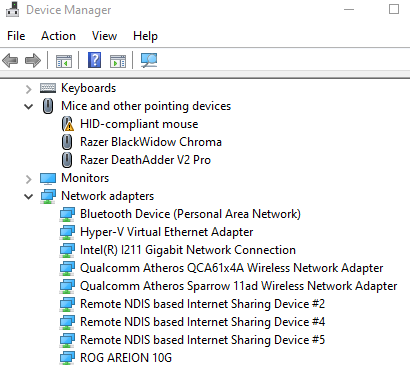Click the Monitors category icon
This screenshot has height=365, width=410.
pos(48,178)
